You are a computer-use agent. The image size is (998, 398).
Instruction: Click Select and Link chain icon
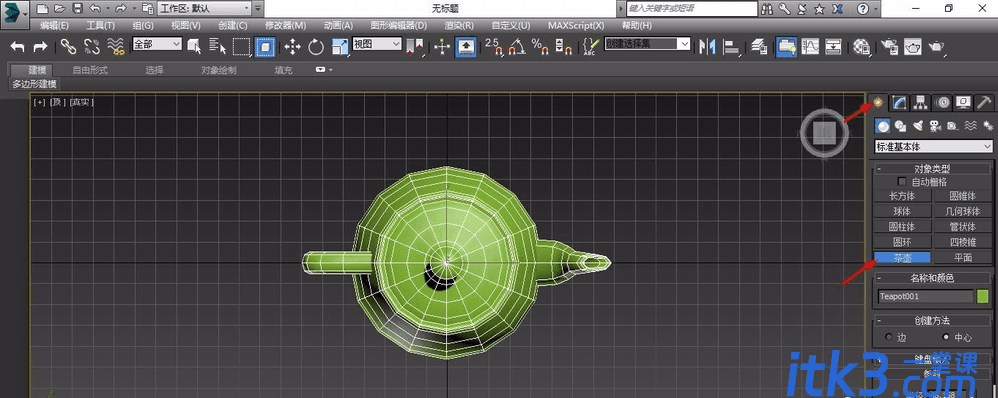[x=68, y=46]
